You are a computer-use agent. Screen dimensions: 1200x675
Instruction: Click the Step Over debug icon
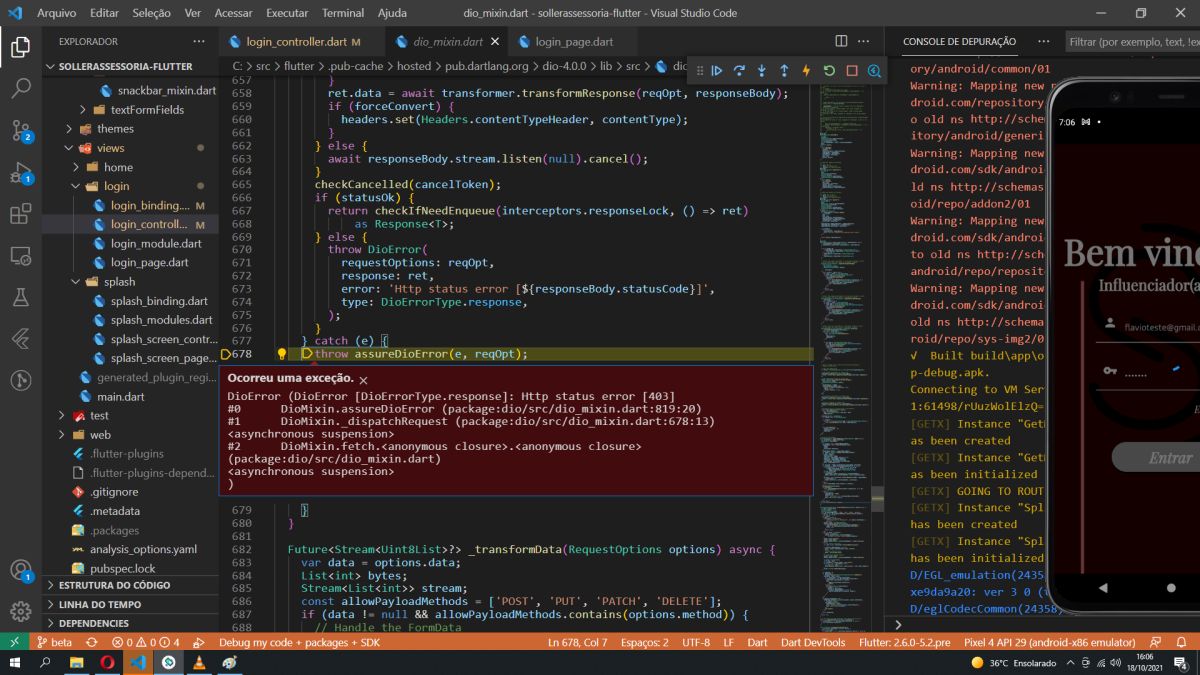[x=739, y=71]
